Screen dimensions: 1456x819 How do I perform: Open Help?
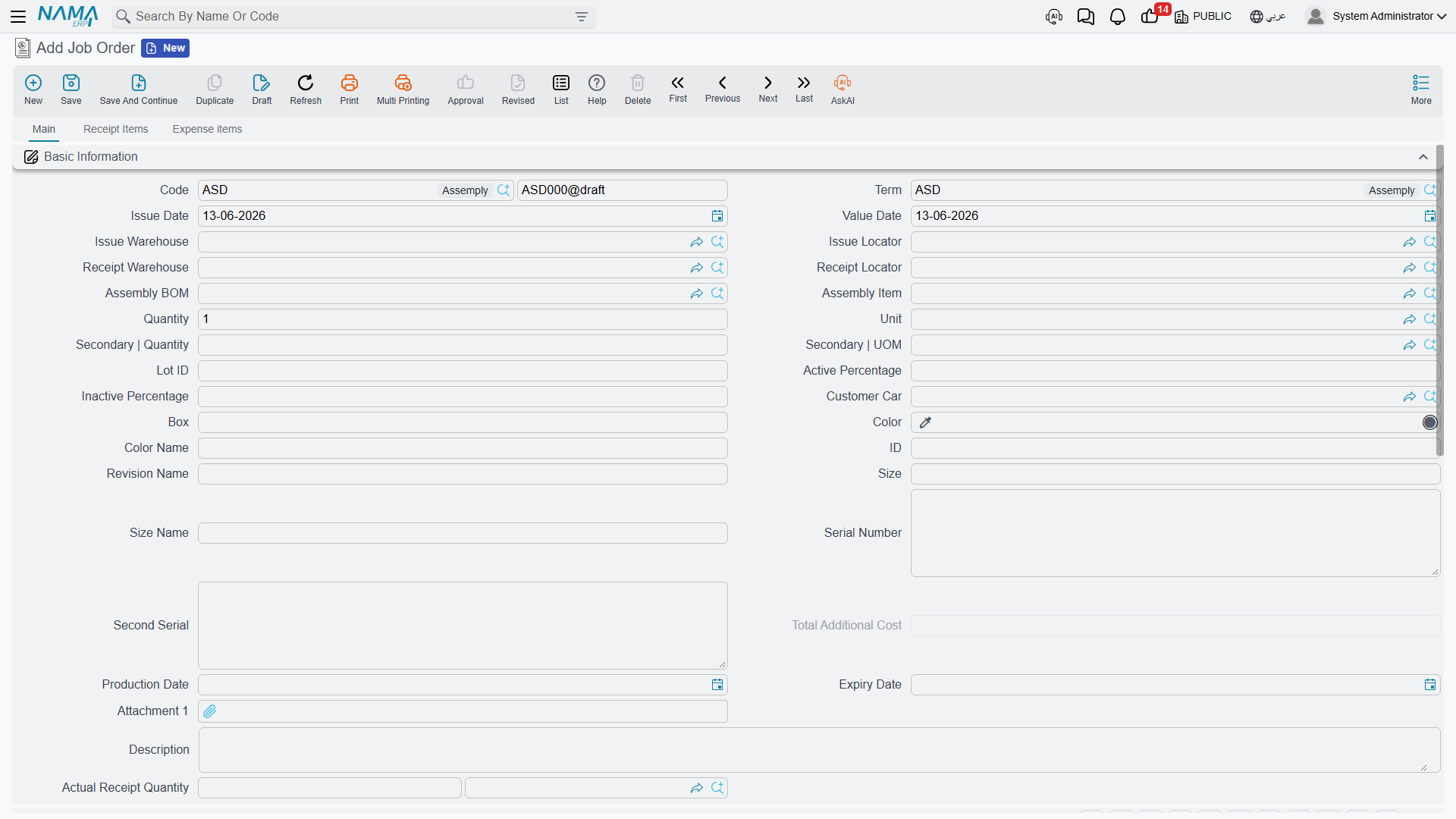click(x=597, y=89)
